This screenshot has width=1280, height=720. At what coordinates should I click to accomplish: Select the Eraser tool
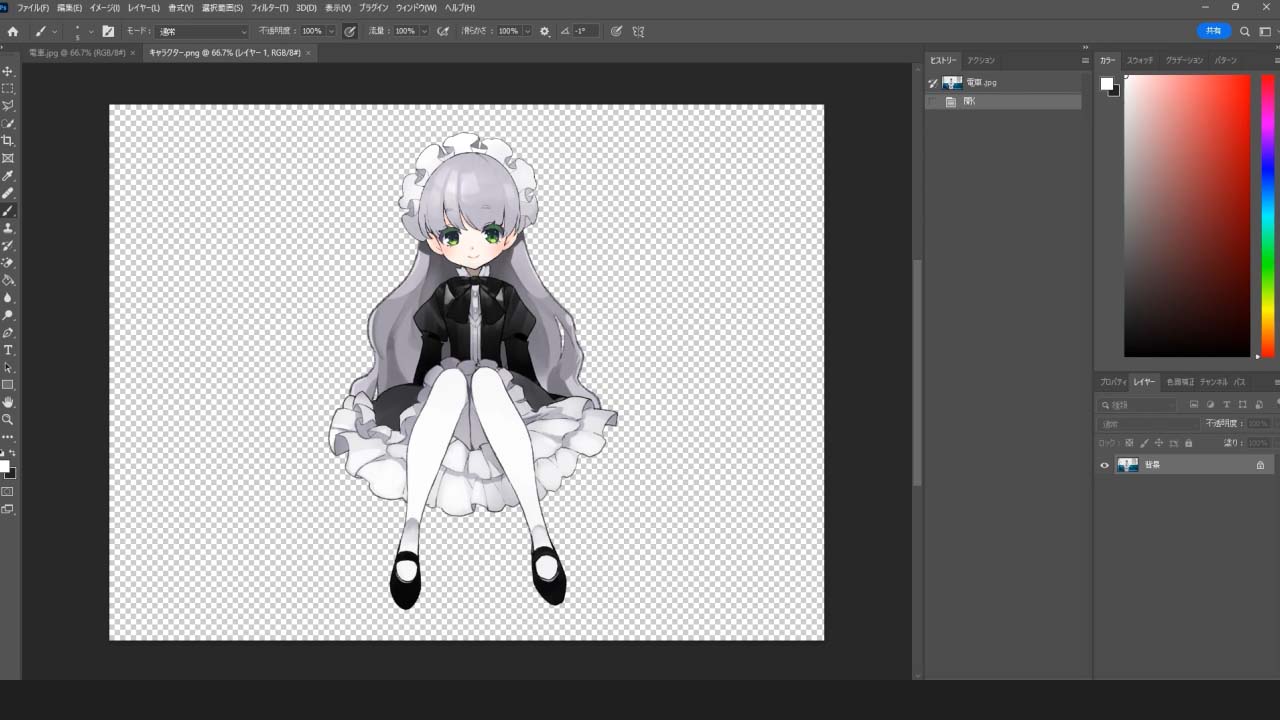pos(8,263)
